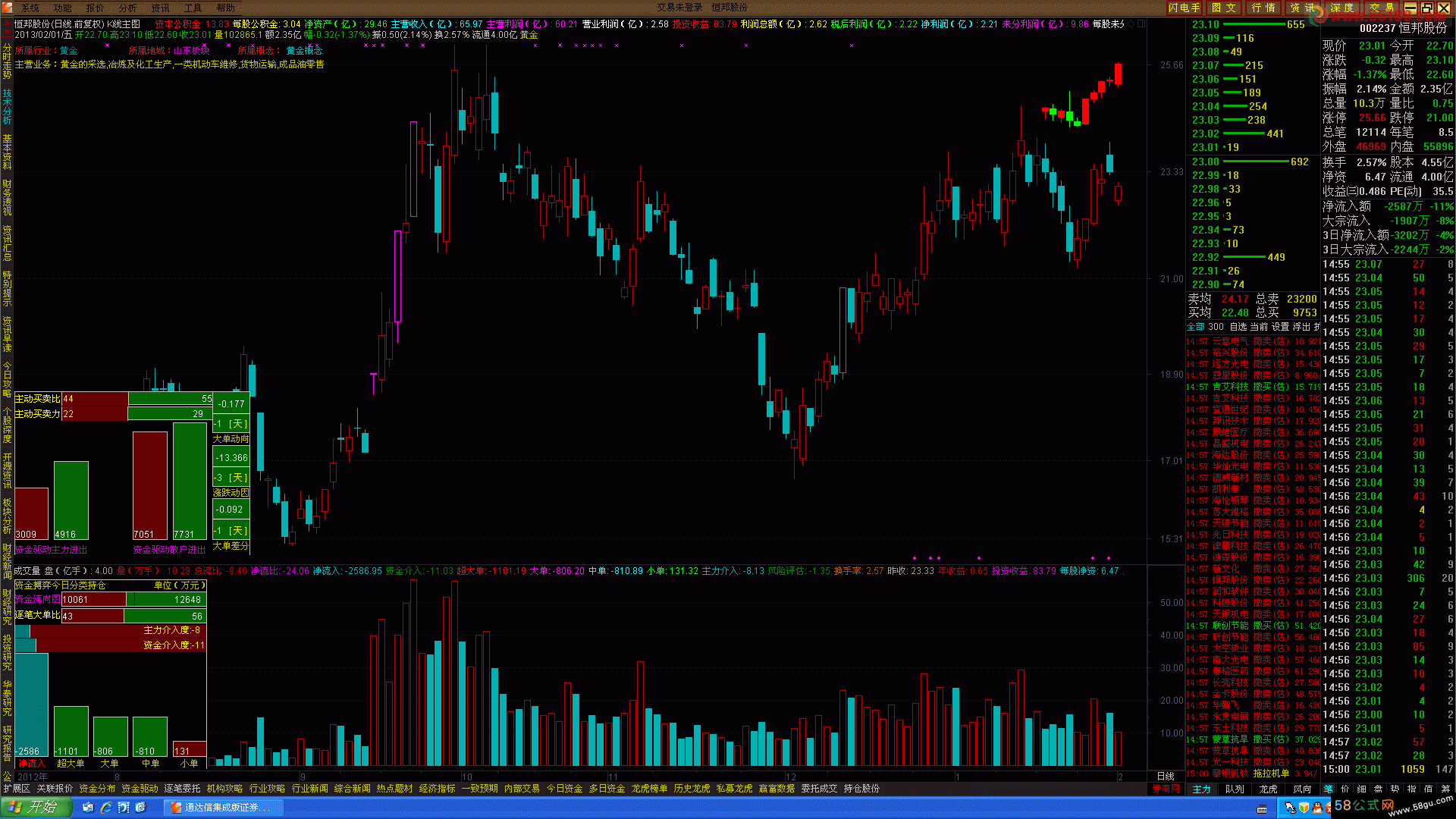
Task: Select the 风向 tab under the stock list
Action: (x=1302, y=789)
